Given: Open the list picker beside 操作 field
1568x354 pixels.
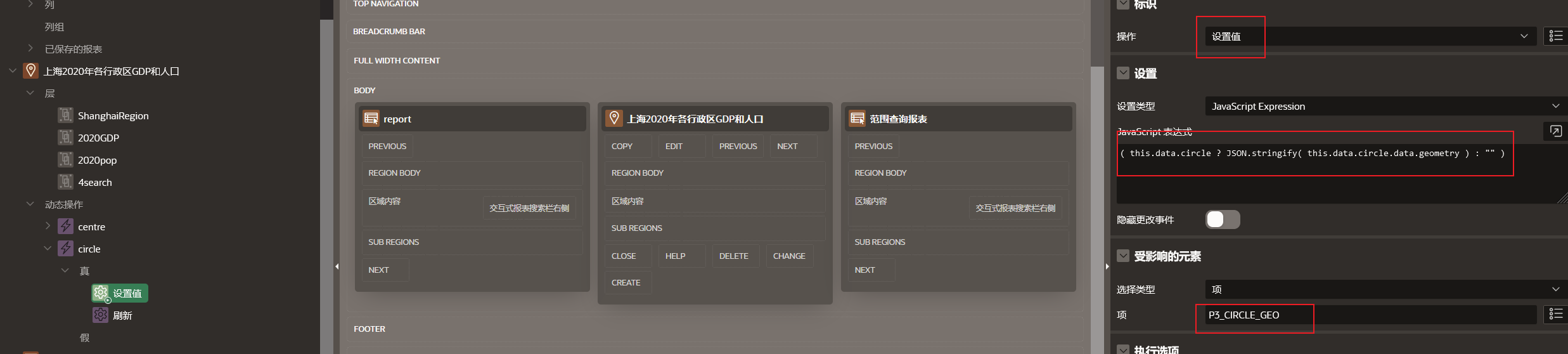Looking at the screenshot, I should pyautogui.click(x=1555, y=36).
